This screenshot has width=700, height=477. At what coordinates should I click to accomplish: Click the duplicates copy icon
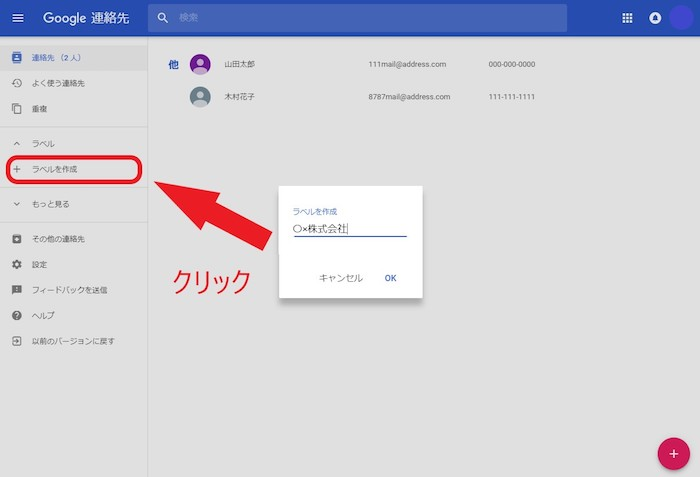[x=17, y=109]
